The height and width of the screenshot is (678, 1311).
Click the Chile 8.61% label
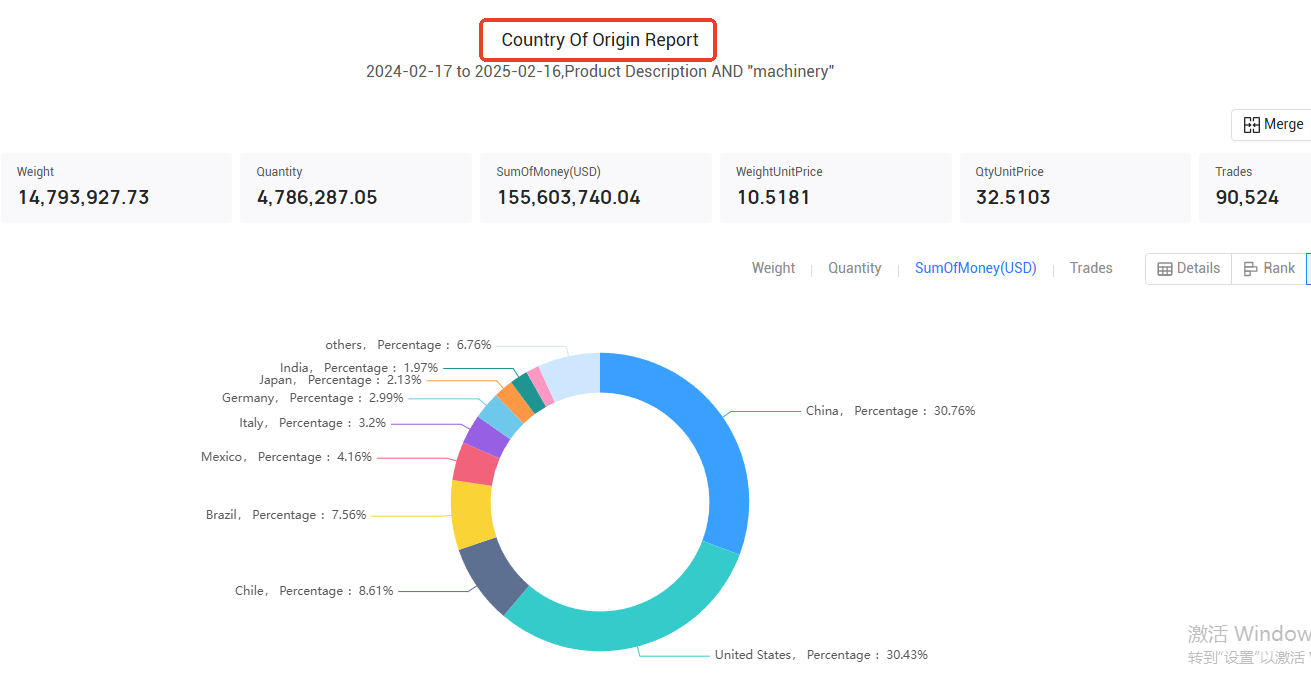coord(314,591)
